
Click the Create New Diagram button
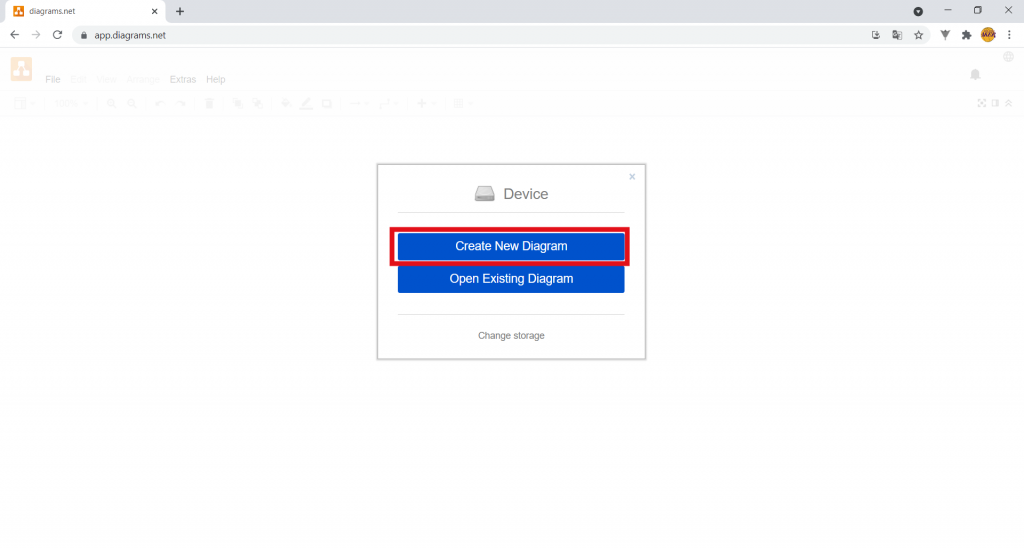[511, 246]
